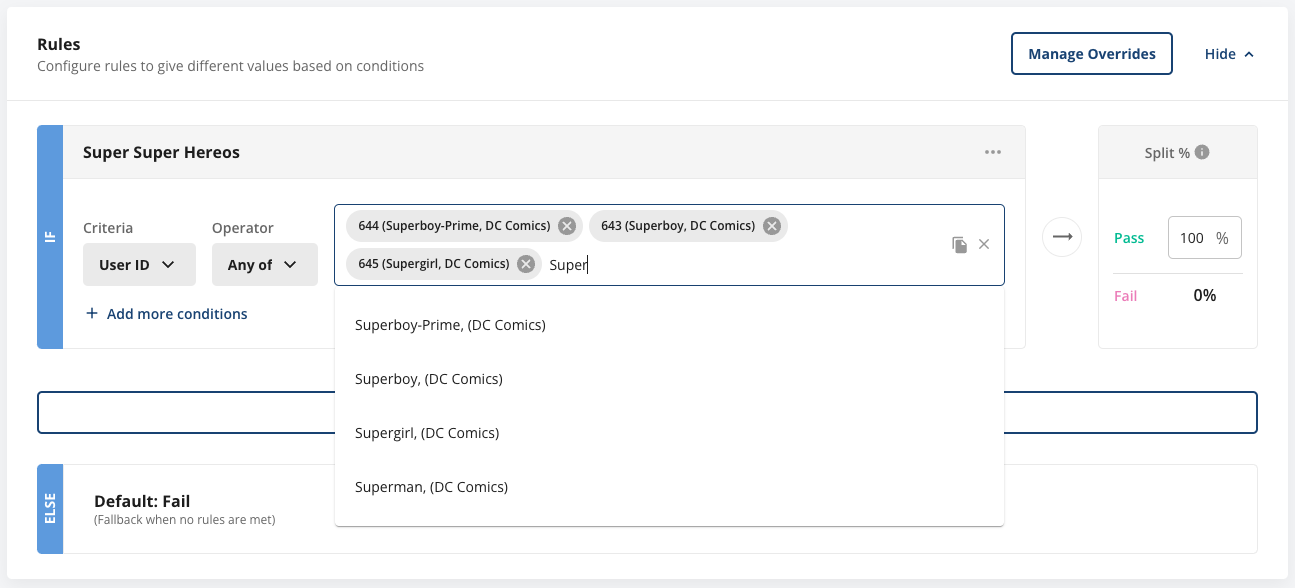This screenshot has height=588, width=1295.
Task: Open the rule options ellipsis menu
Action: pyautogui.click(x=993, y=151)
